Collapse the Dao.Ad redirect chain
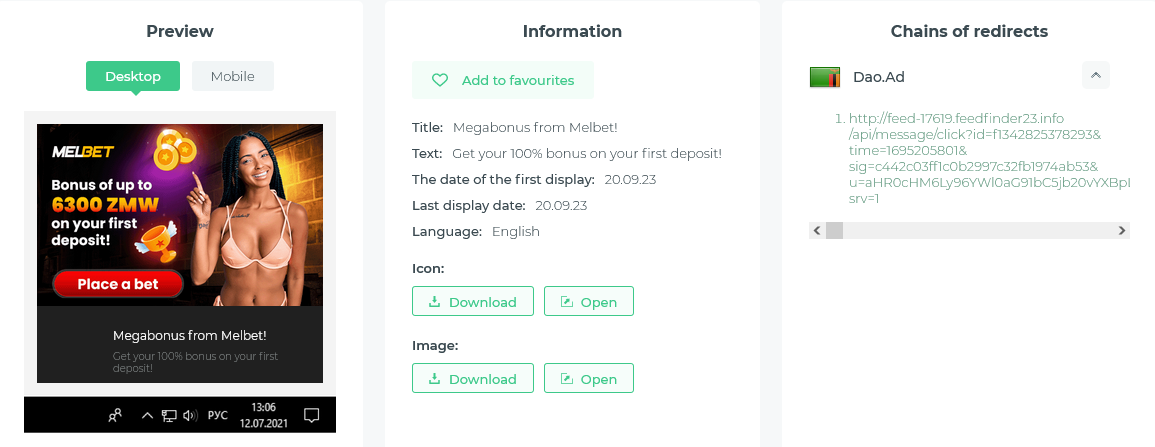Viewport: 1155px width, 447px height. 1095,76
